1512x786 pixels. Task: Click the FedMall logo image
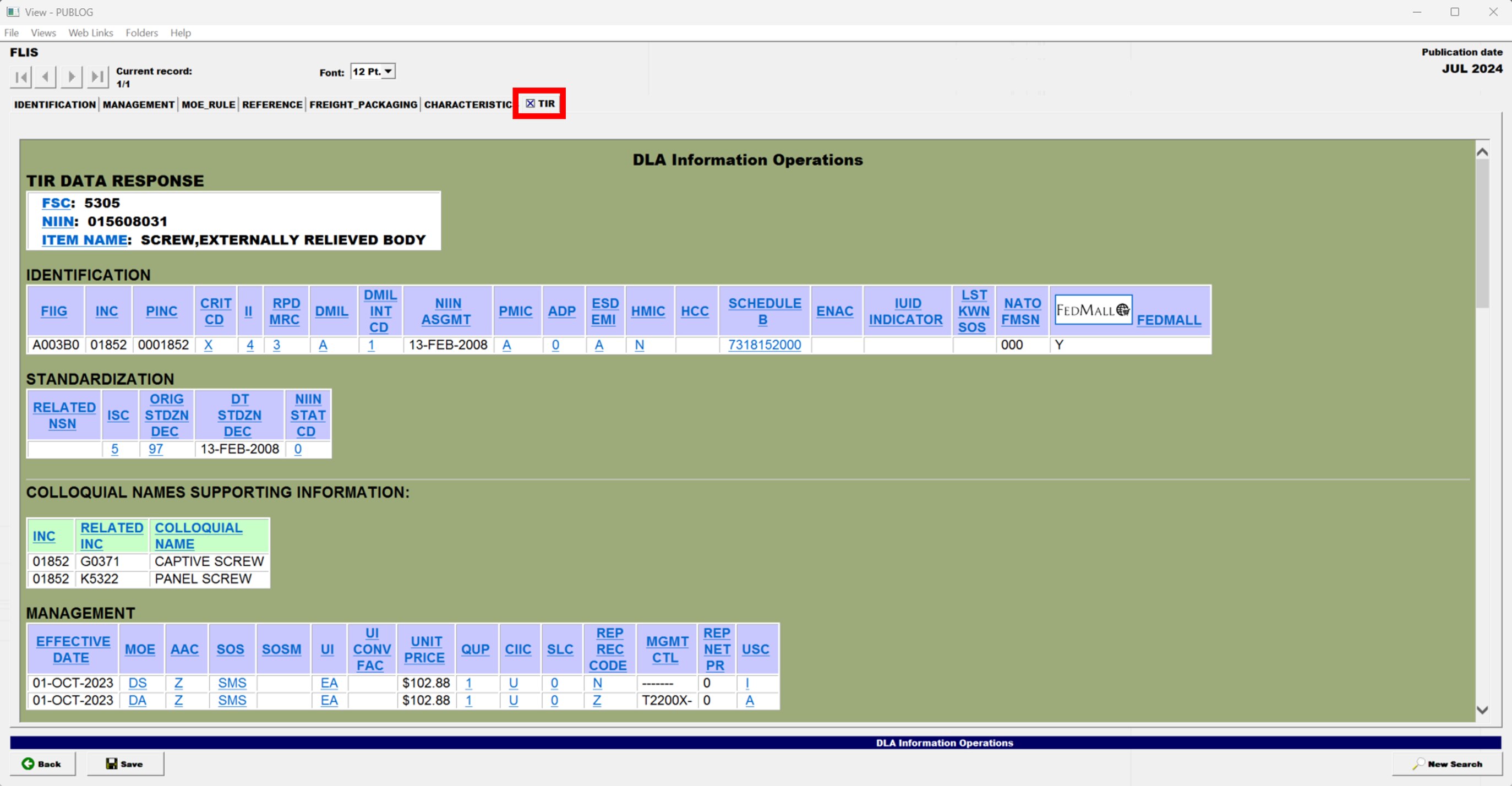point(1093,310)
